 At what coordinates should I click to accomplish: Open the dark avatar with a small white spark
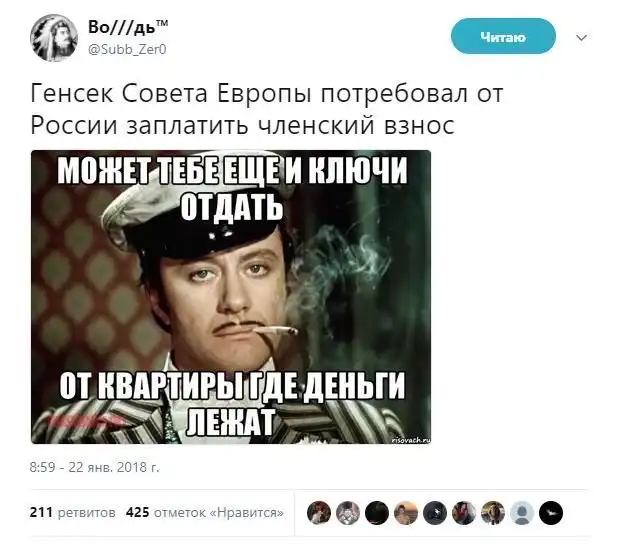[x=435, y=513]
